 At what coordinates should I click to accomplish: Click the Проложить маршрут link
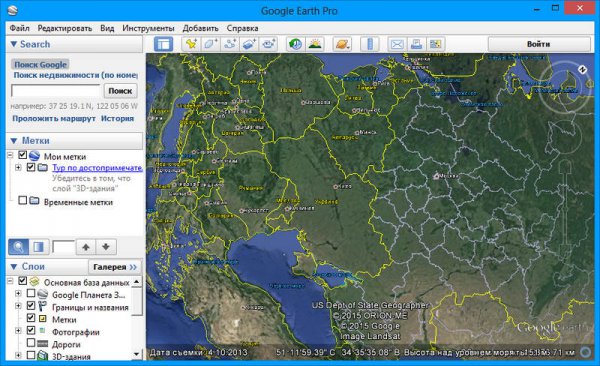[x=54, y=118]
